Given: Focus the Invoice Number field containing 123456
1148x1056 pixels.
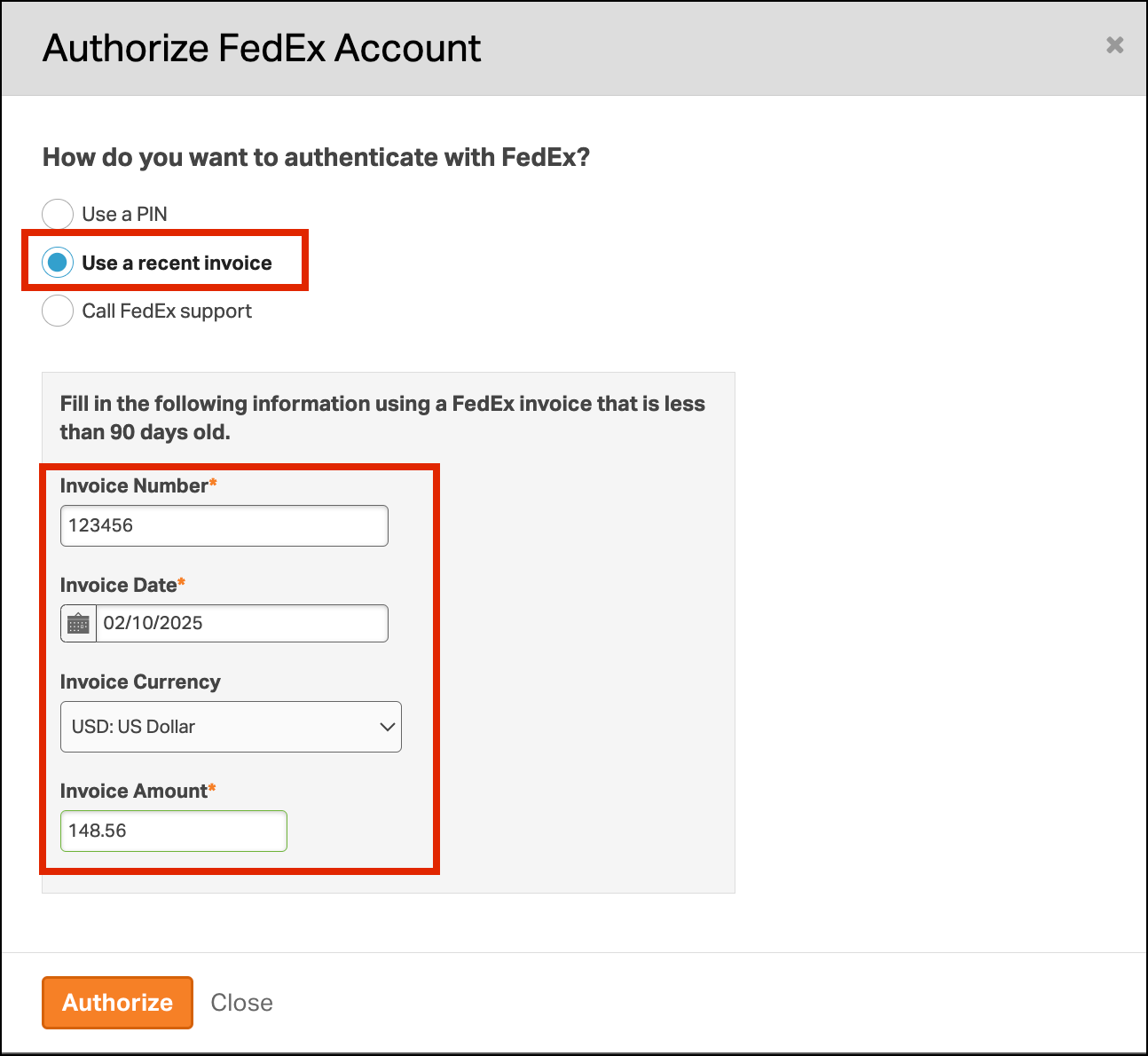Looking at the screenshot, I should tap(224, 525).
